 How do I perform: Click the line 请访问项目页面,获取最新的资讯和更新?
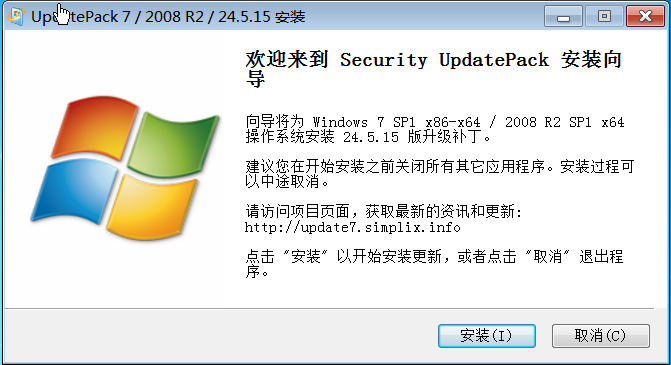(383, 211)
